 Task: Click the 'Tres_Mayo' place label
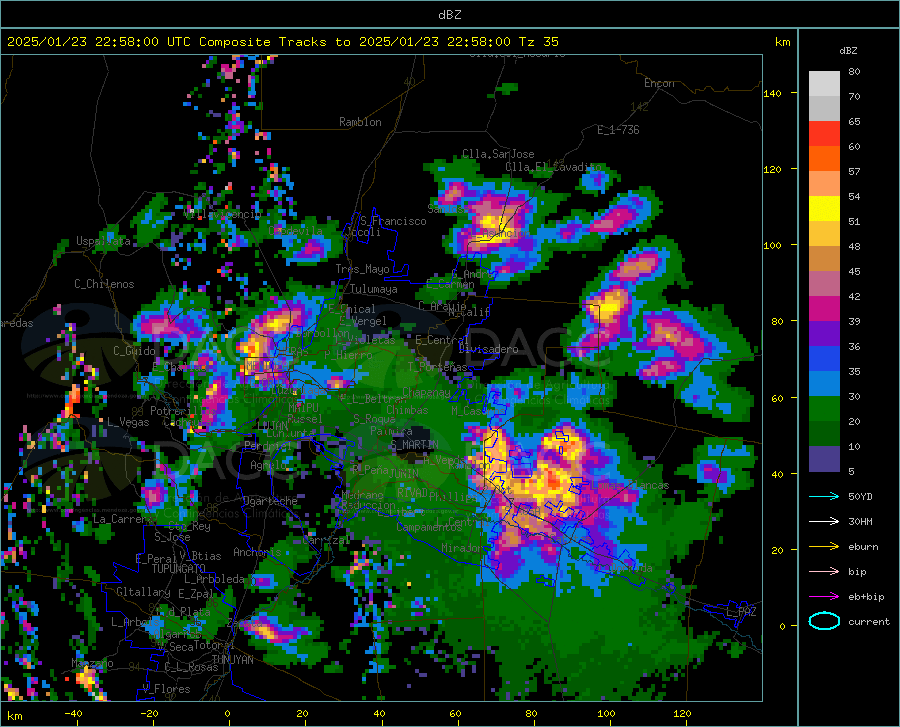(362, 269)
